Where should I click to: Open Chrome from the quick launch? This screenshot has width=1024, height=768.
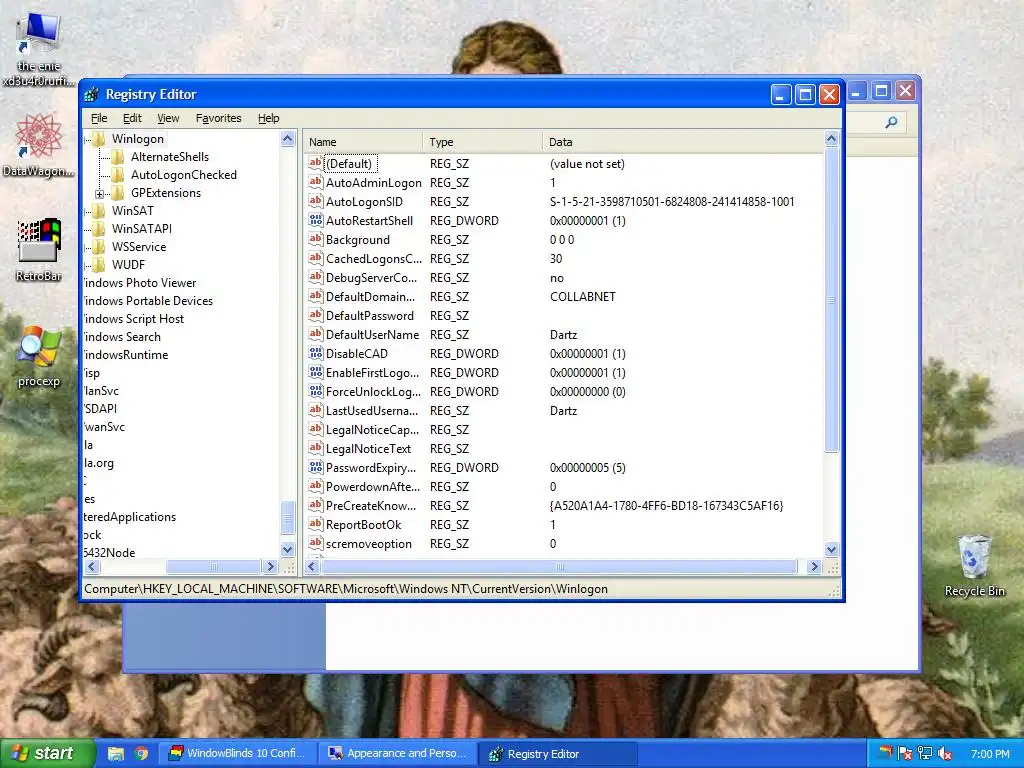click(142, 754)
